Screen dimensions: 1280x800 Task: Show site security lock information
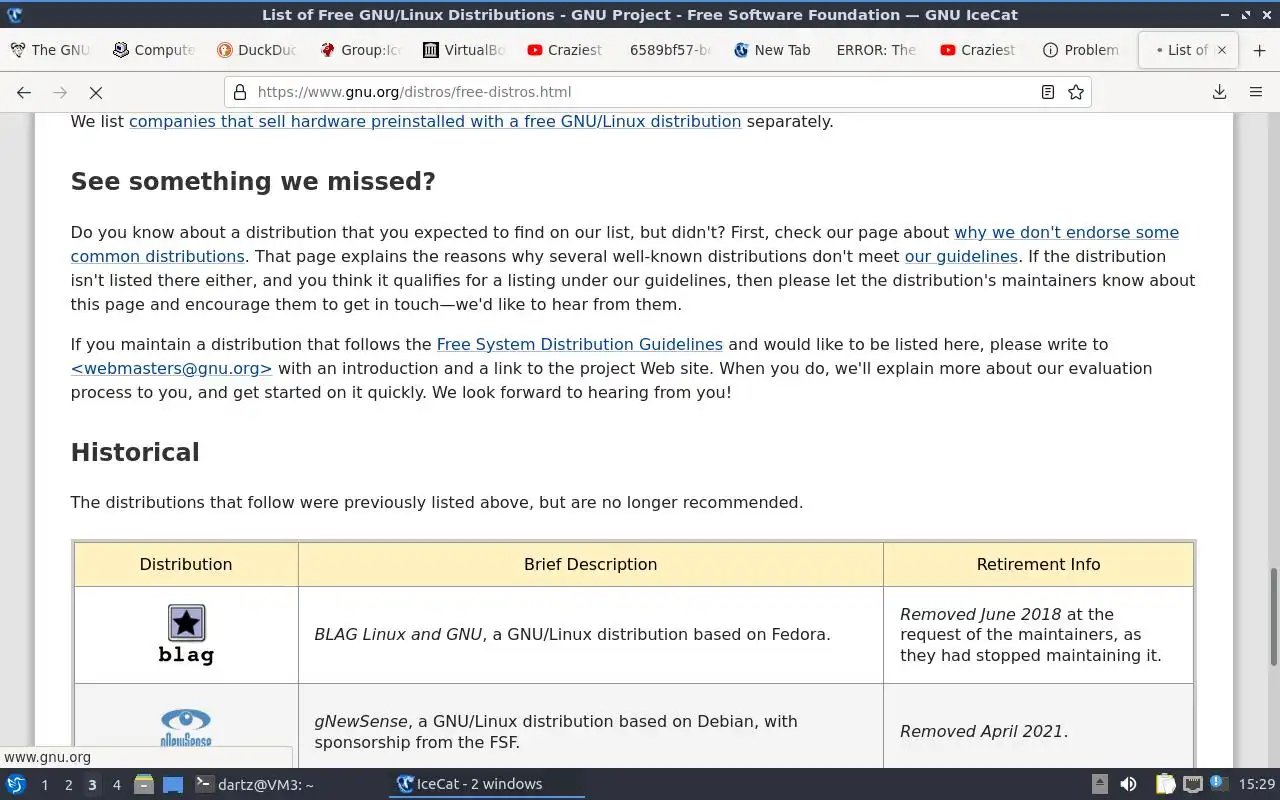tap(240, 92)
